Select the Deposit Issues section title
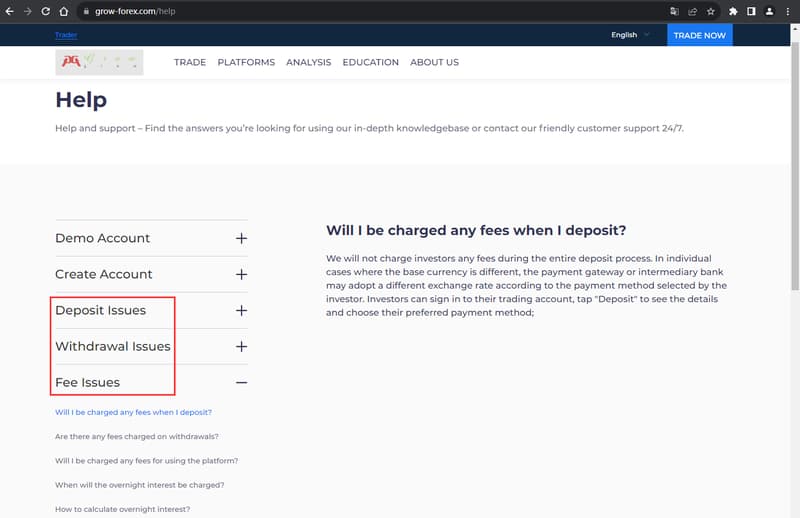 point(101,310)
